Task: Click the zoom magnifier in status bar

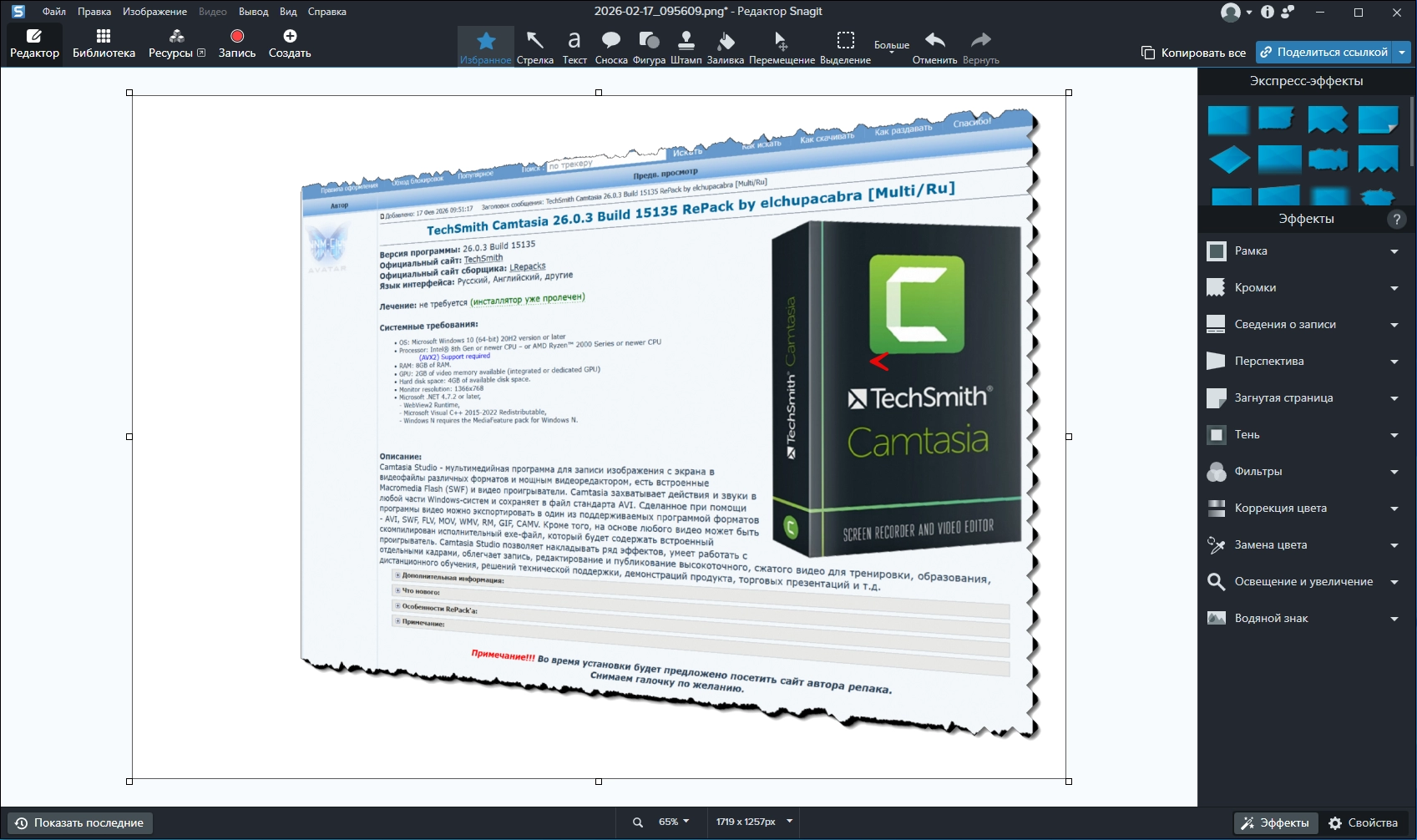Action: tap(638, 822)
